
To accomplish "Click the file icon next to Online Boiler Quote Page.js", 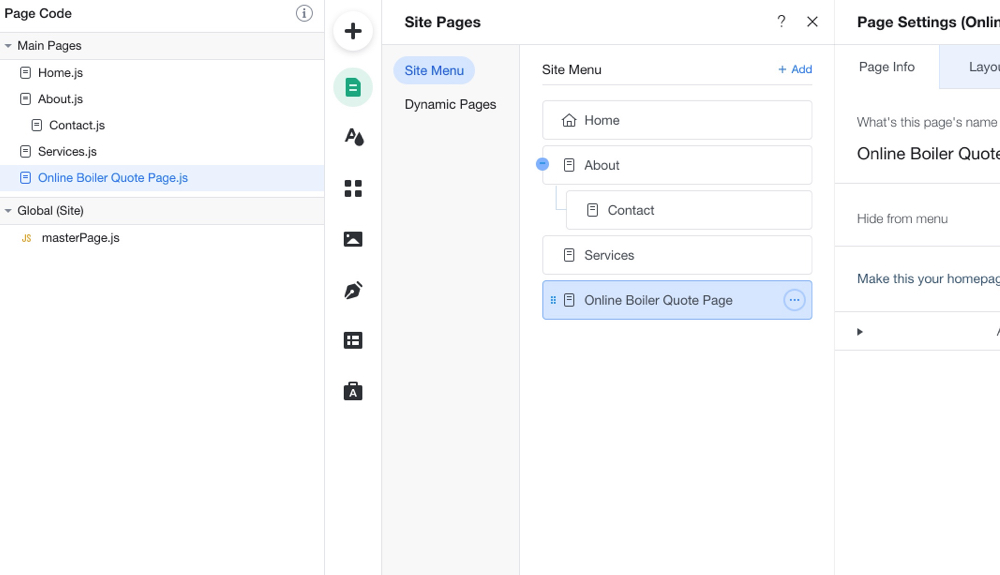I will click(x=26, y=178).
